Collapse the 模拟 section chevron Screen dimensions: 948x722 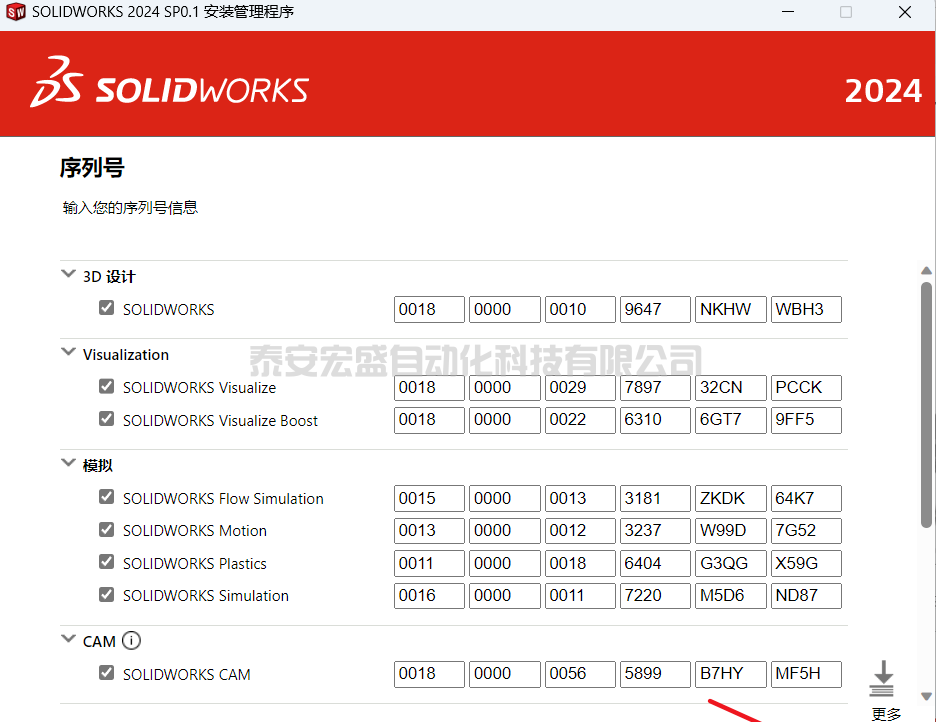click(x=68, y=463)
